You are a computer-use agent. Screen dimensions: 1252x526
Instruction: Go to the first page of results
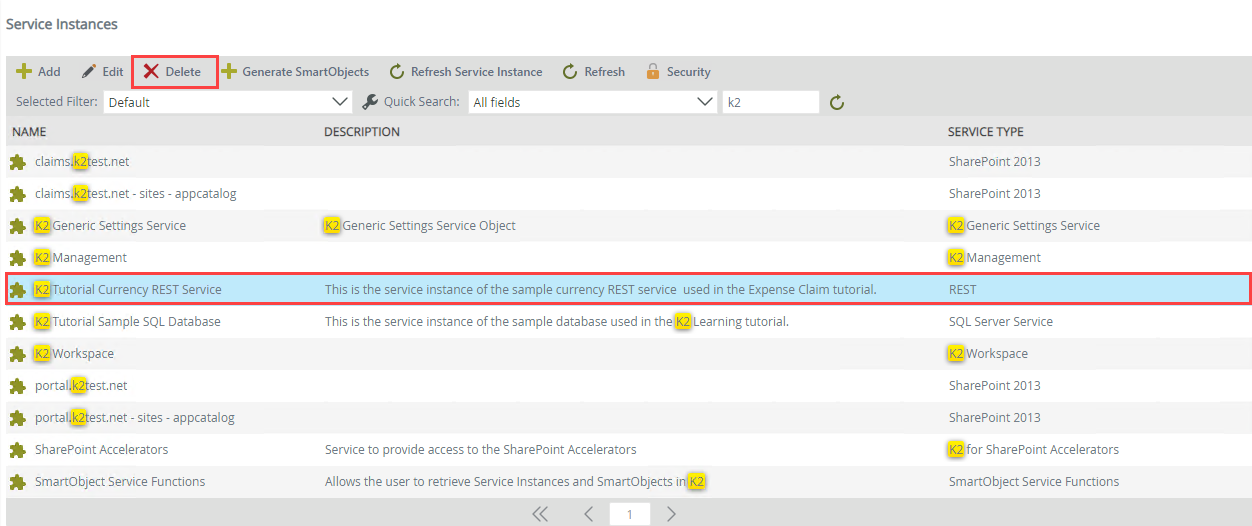[x=540, y=514]
